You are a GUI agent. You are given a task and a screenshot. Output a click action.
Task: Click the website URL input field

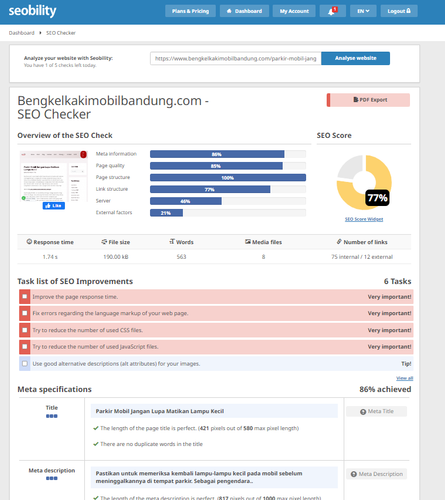click(x=236, y=58)
